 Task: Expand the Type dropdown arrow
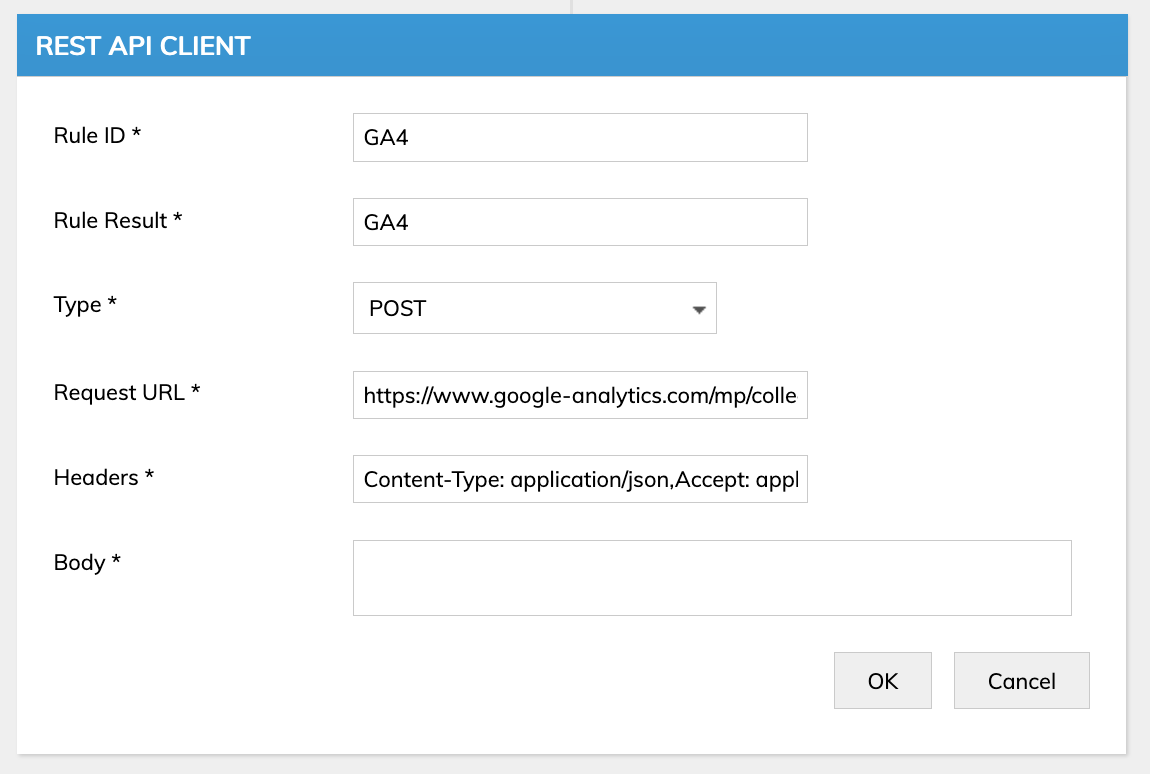click(x=699, y=310)
